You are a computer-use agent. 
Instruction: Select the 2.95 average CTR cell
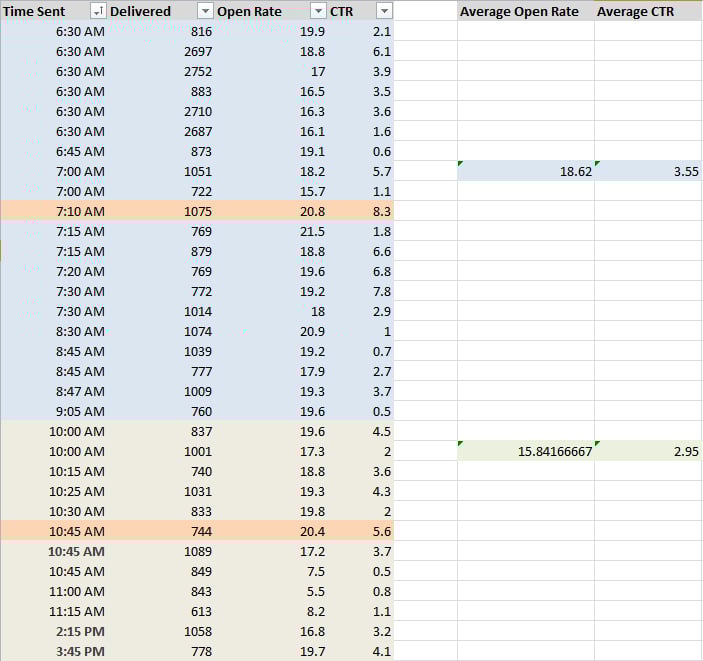(648, 451)
